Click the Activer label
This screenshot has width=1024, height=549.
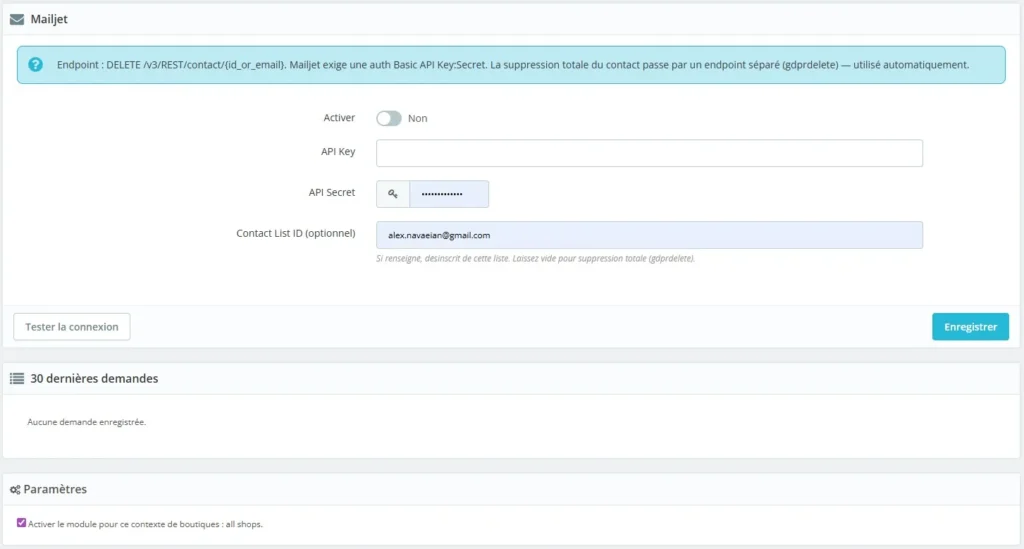(x=339, y=118)
